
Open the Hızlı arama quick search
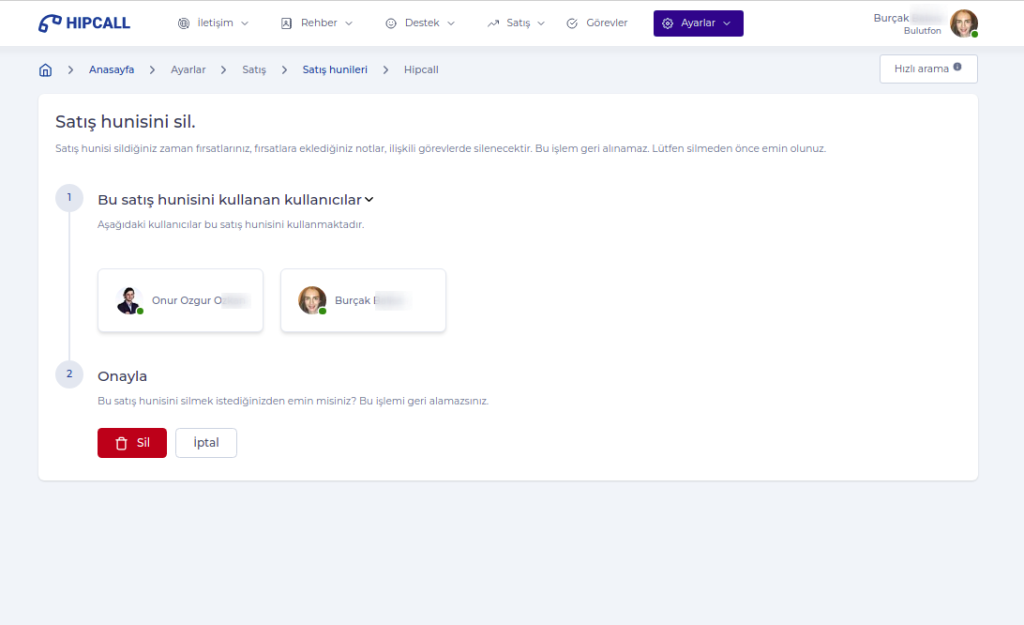(x=927, y=69)
